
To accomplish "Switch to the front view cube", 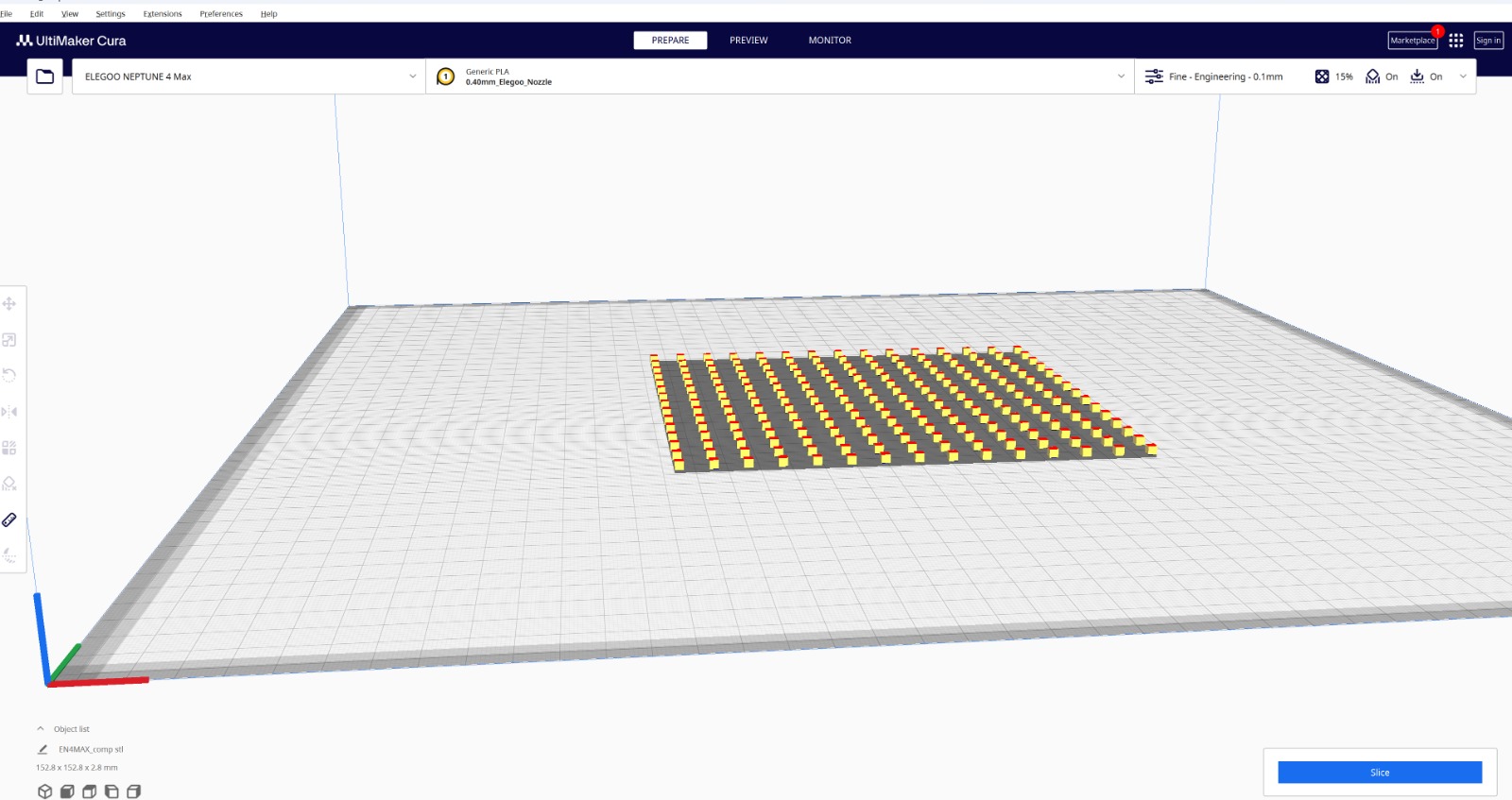I will point(67,791).
